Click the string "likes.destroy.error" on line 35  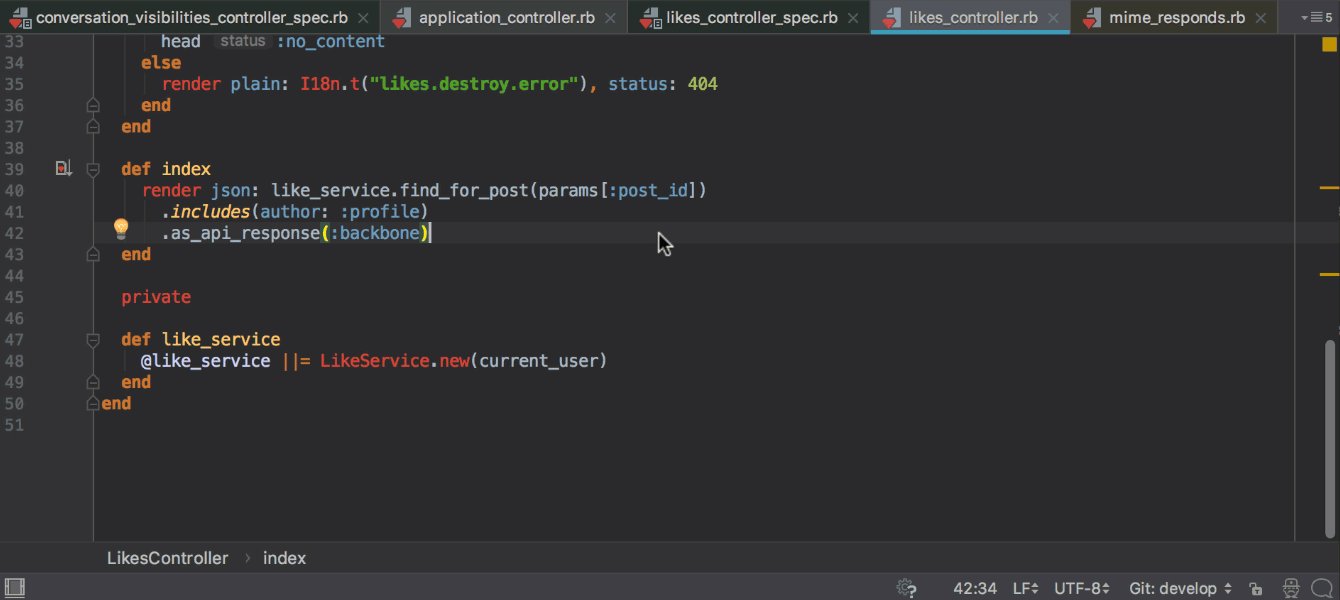476,84
